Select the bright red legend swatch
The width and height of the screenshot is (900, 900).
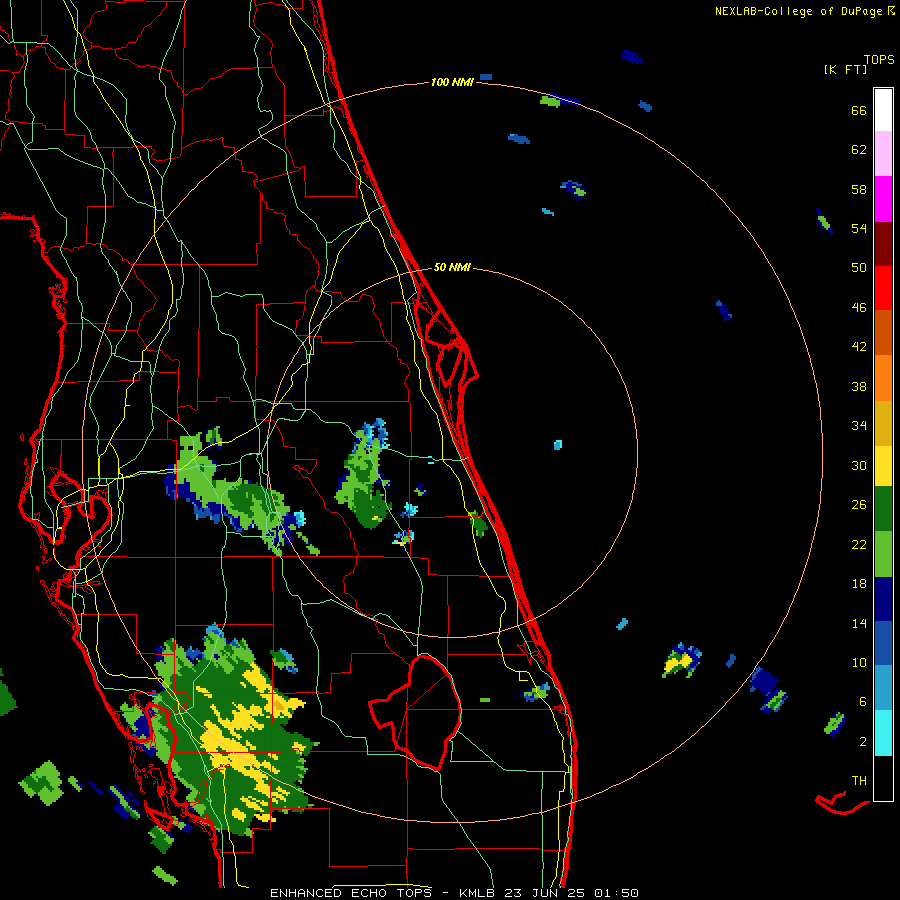point(883,288)
